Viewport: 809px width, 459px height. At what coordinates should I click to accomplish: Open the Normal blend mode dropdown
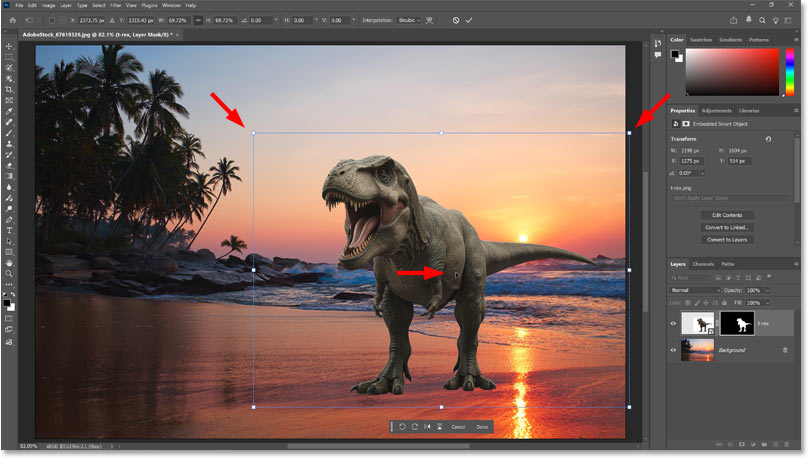[x=695, y=291]
